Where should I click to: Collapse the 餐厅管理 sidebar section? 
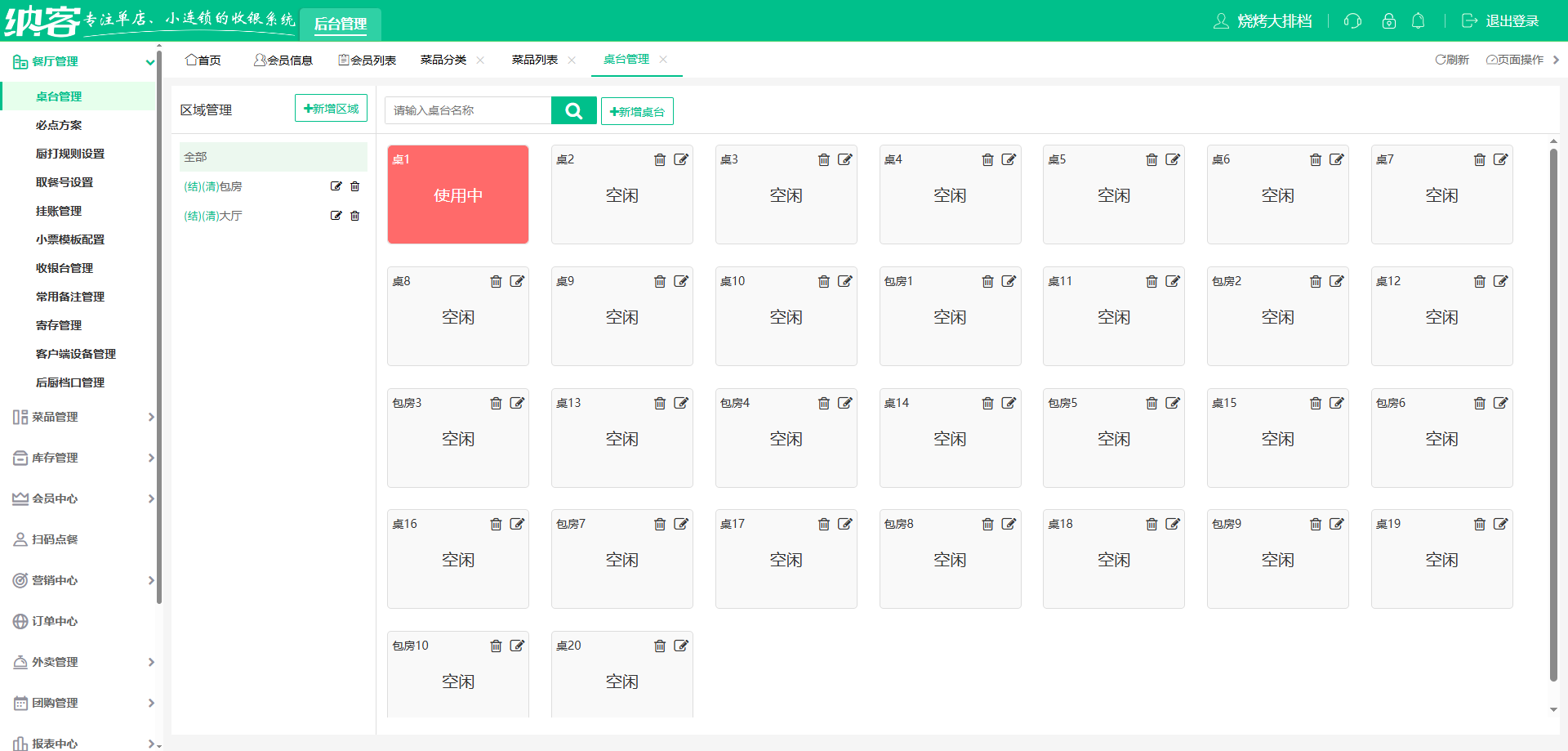click(149, 62)
